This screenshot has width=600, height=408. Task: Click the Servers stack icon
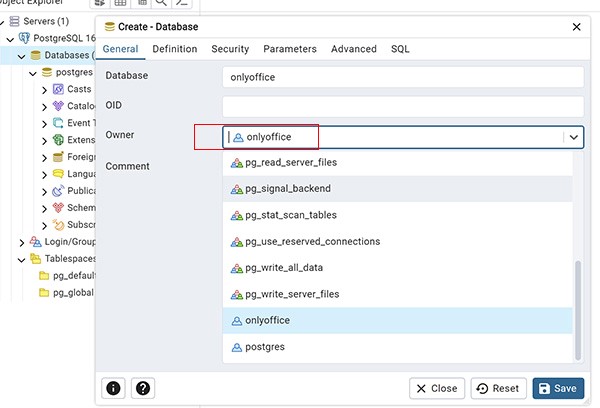point(15,21)
